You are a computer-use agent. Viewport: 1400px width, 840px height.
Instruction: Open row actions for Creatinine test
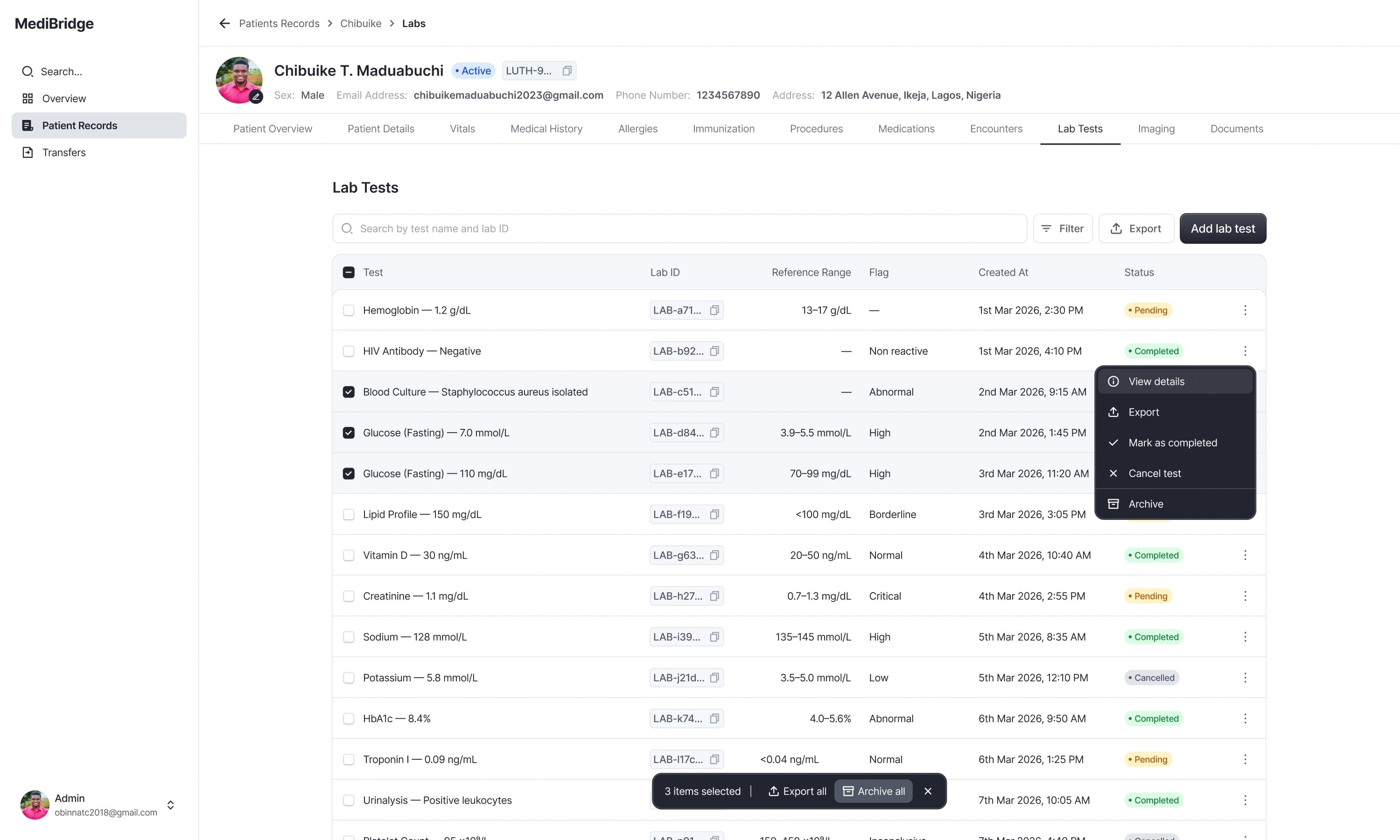pyautogui.click(x=1245, y=596)
